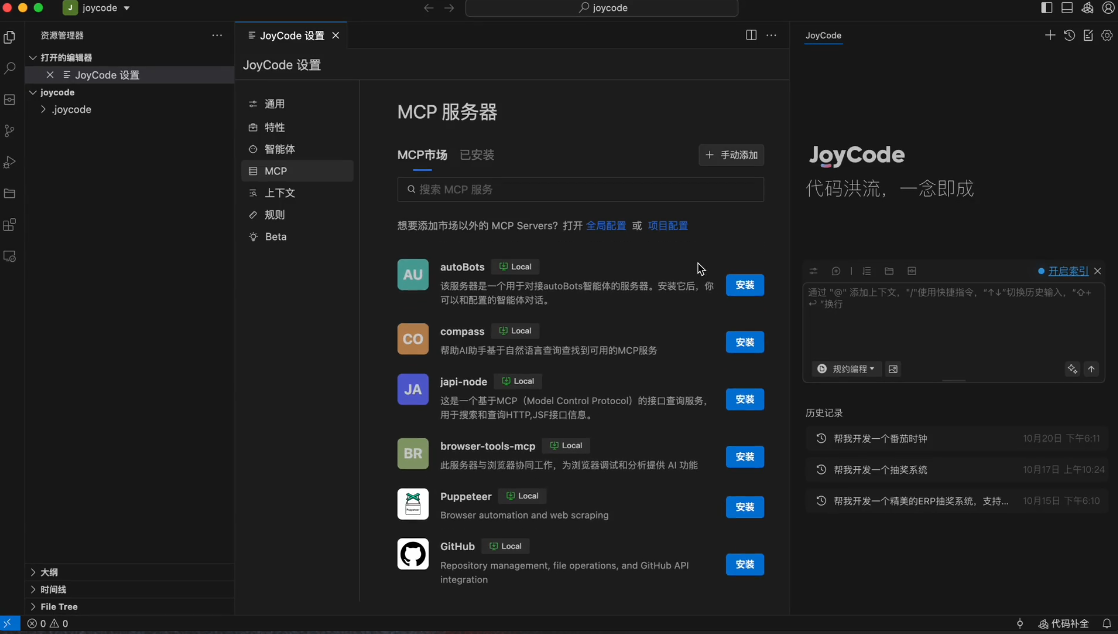Go back with left arrow
Screen dimensions: 1118x634
[x=429, y=8]
